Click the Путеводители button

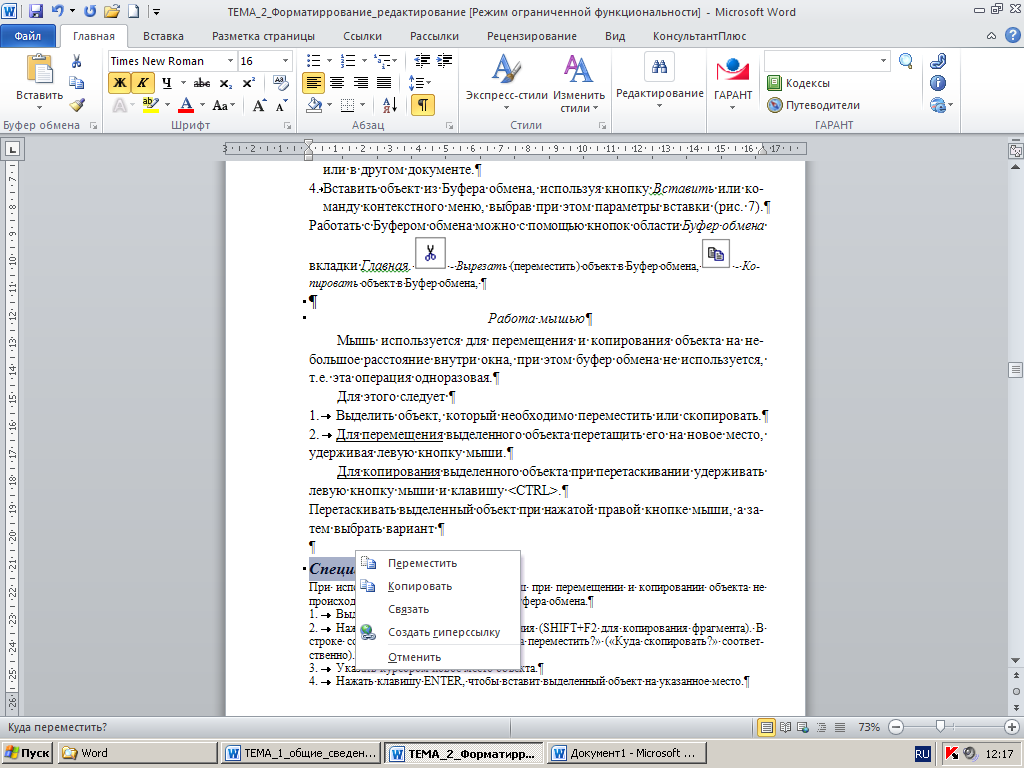pos(814,105)
